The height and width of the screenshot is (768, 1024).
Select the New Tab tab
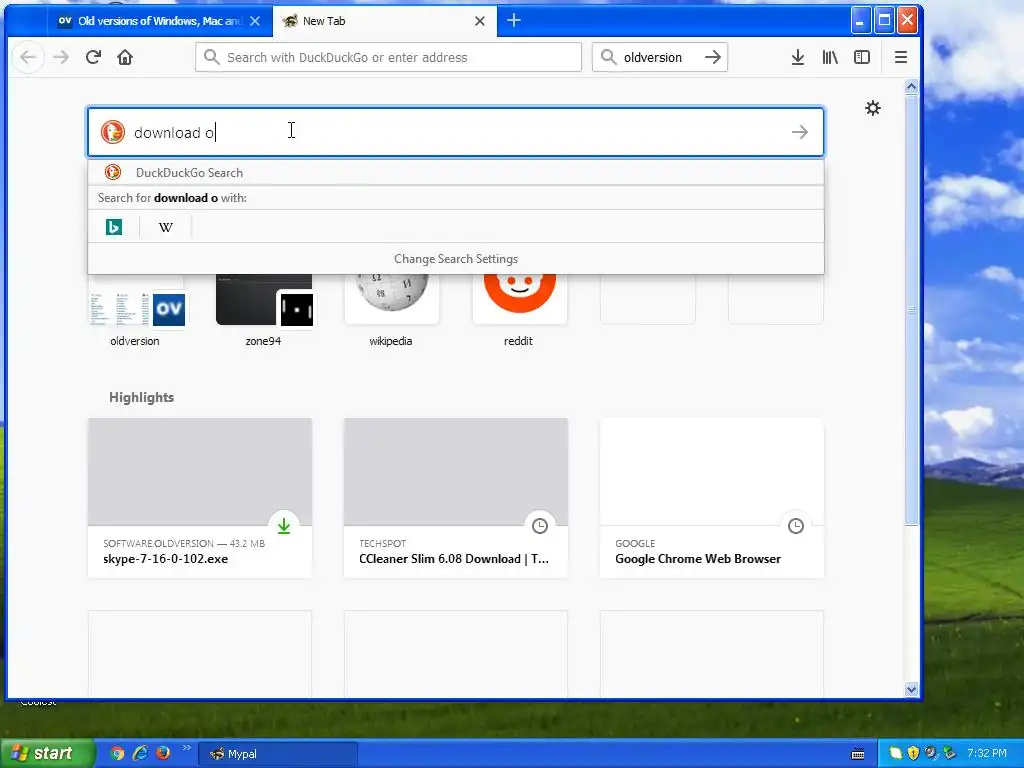click(385, 21)
